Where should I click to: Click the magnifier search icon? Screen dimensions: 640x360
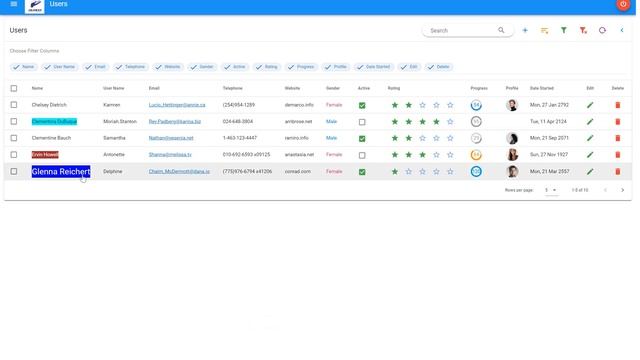[501, 30]
